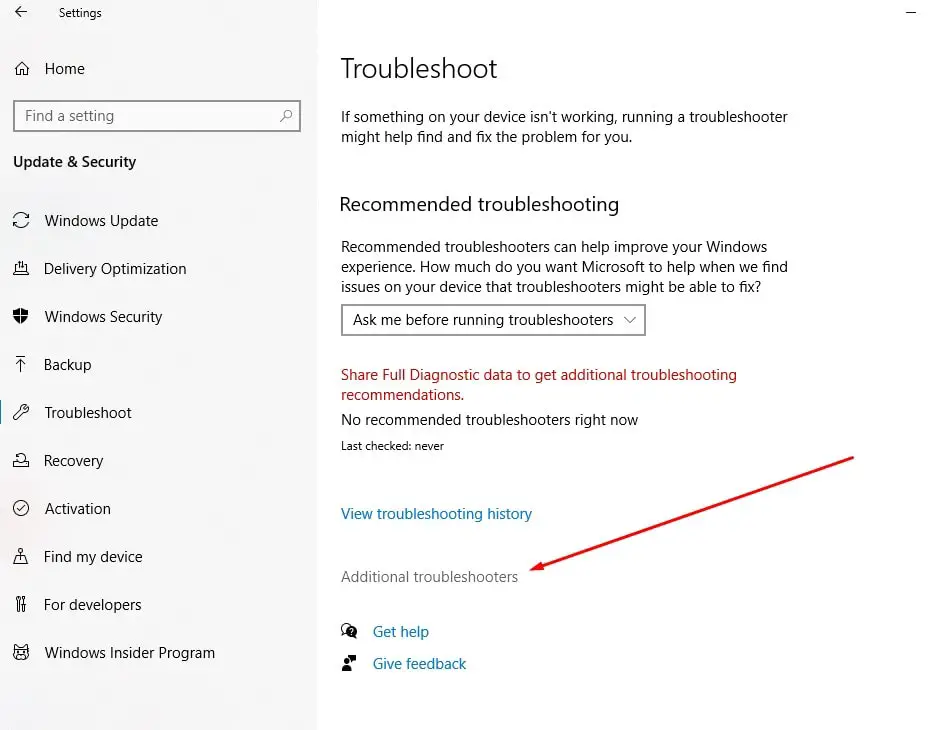Open Windows Update settings page

click(x=101, y=221)
